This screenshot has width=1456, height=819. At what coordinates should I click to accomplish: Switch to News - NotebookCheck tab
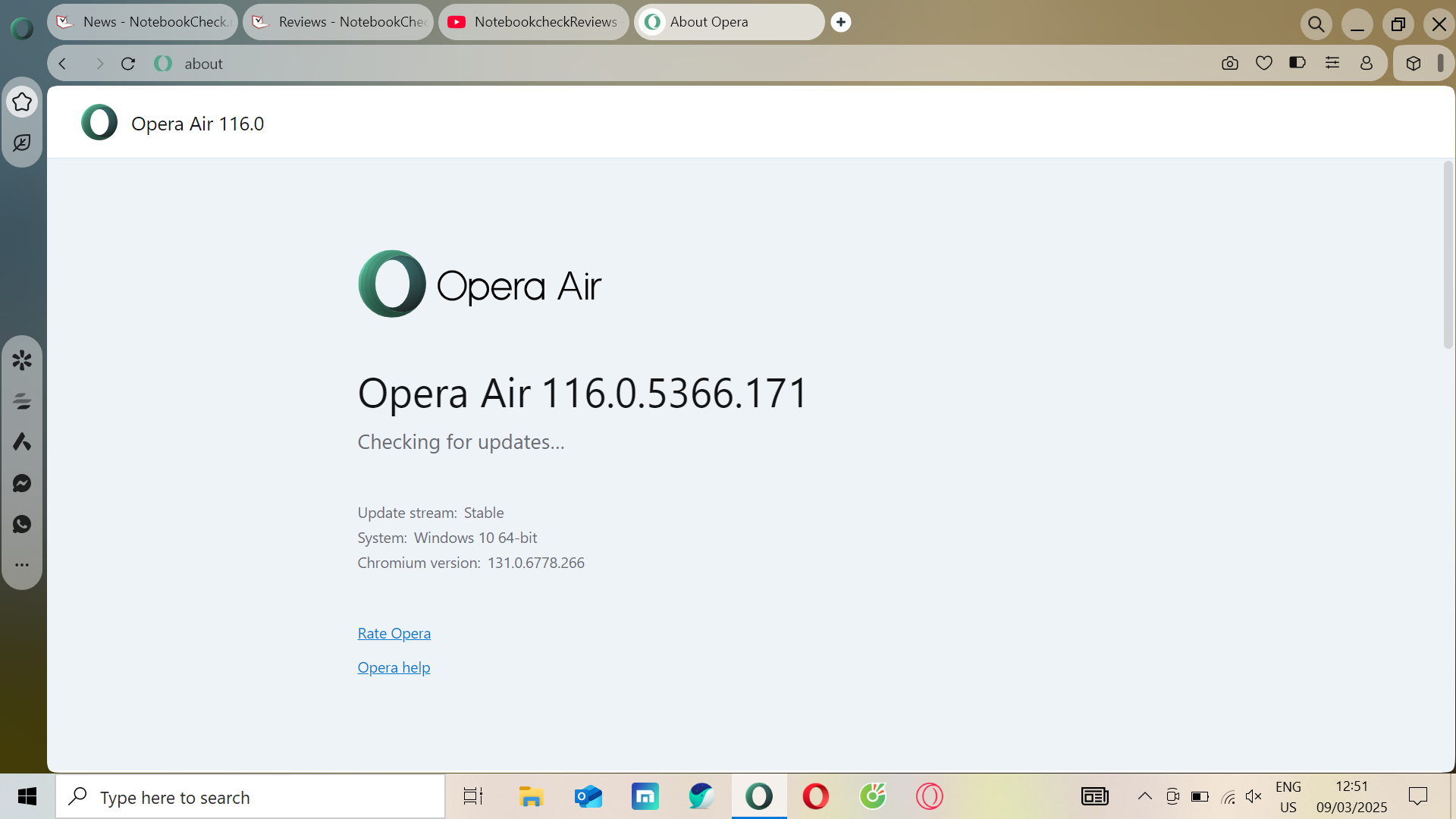[143, 22]
